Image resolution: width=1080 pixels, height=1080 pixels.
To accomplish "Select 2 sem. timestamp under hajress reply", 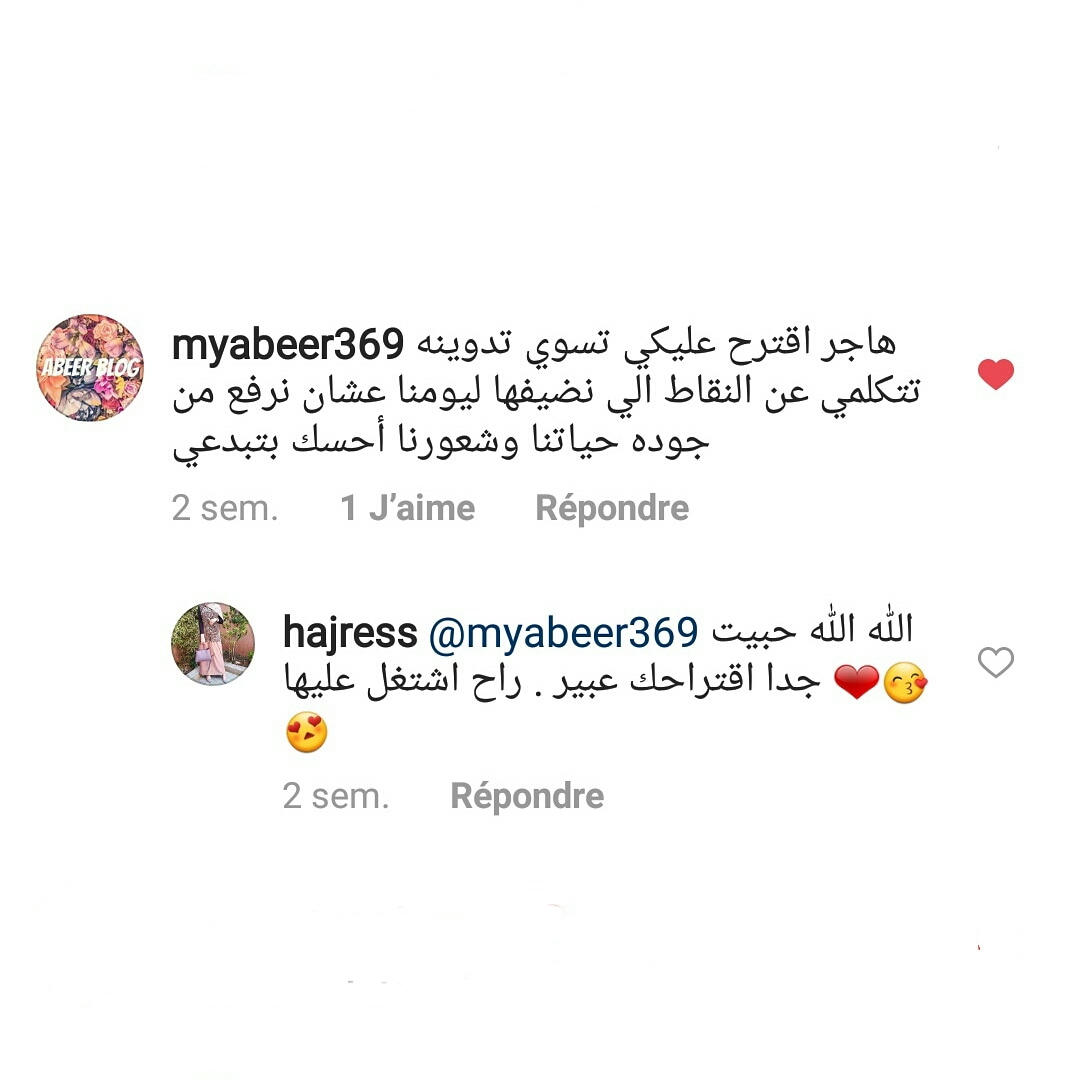I will pos(336,796).
